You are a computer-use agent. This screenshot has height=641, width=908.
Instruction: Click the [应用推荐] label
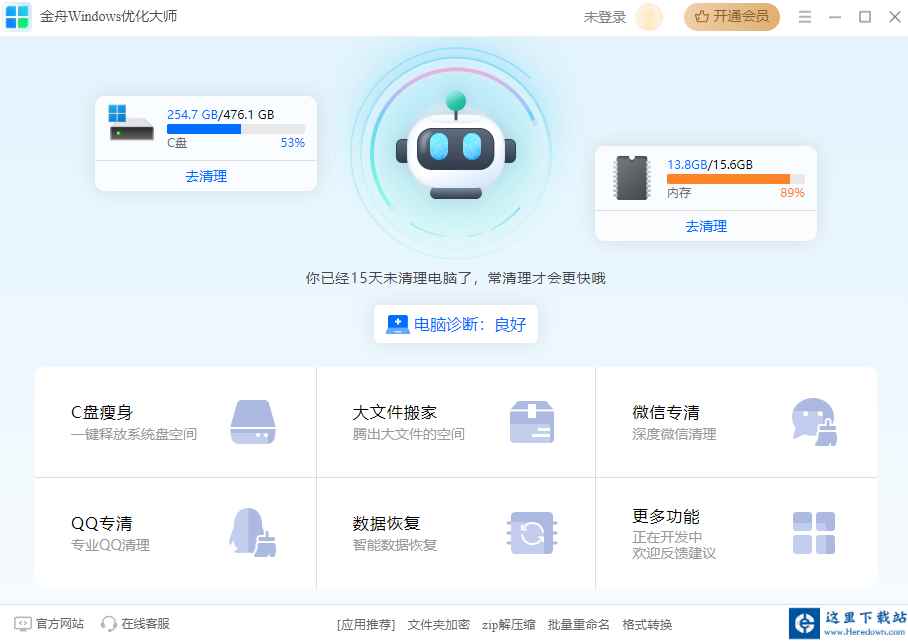pyautogui.click(x=366, y=625)
